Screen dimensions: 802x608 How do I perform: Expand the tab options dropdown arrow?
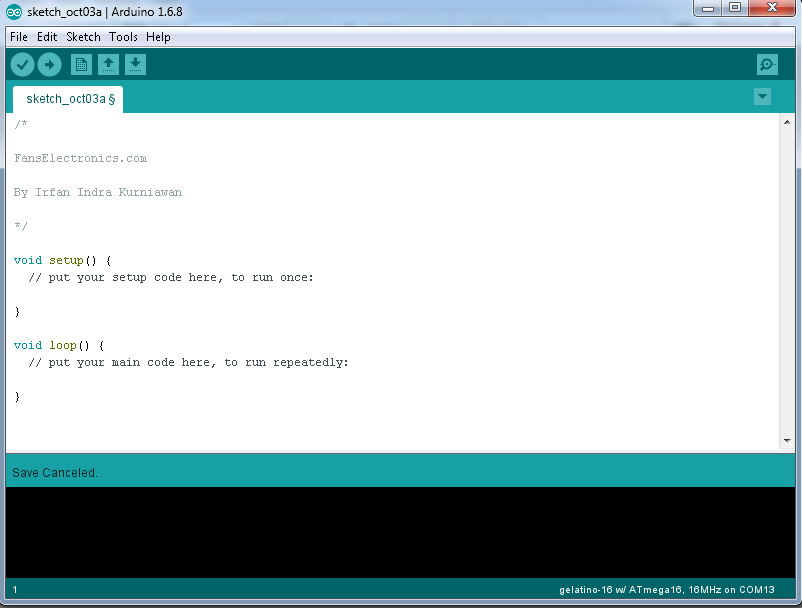763,97
